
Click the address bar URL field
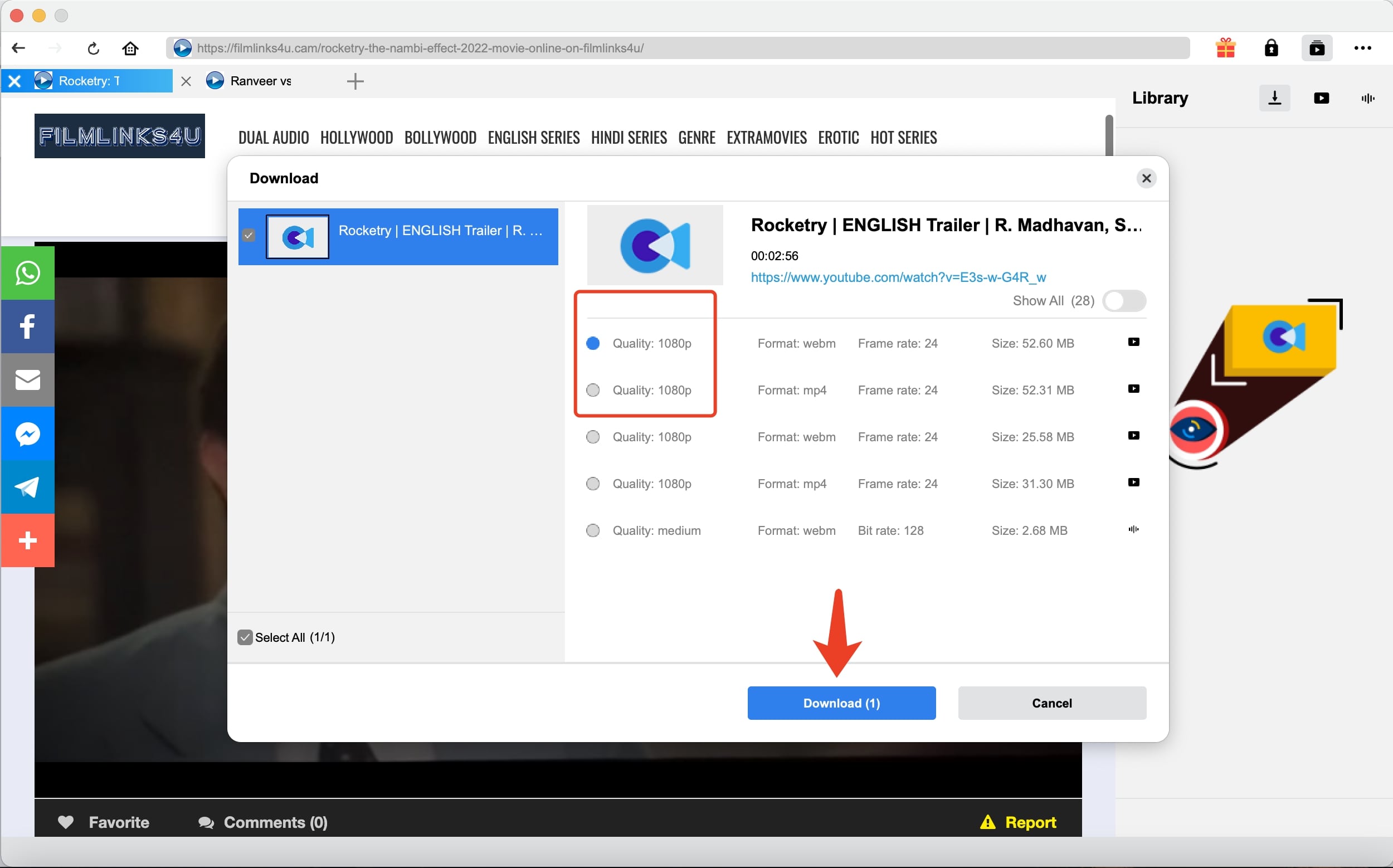tap(678, 48)
